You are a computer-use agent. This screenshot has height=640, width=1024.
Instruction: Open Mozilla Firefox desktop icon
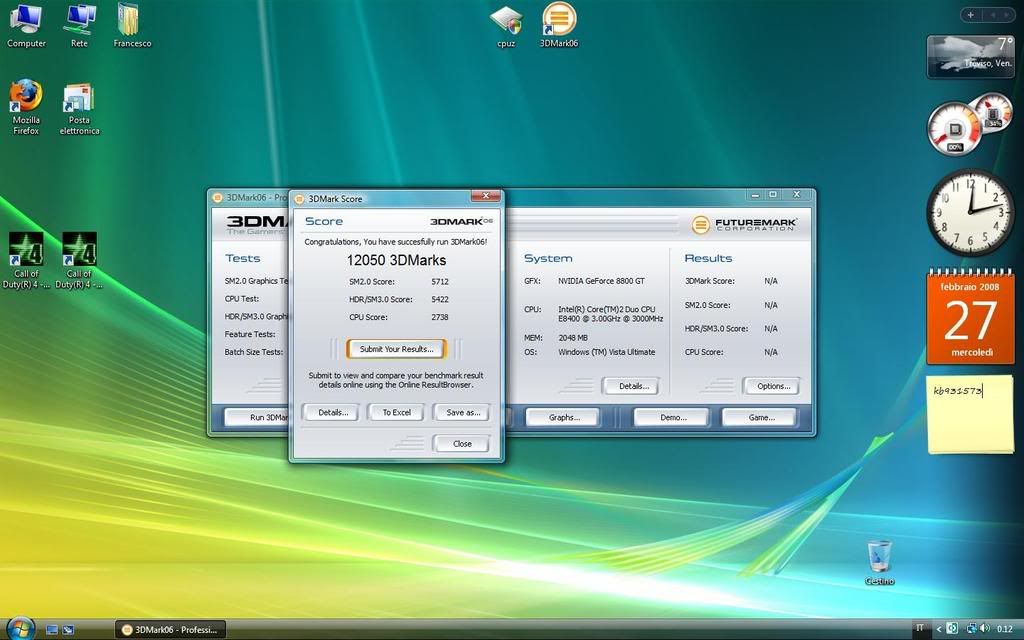[x=26, y=97]
